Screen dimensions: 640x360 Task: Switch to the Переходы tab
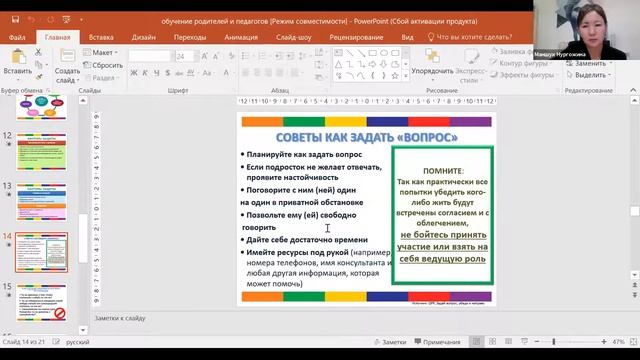pyautogui.click(x=190, y=37)
